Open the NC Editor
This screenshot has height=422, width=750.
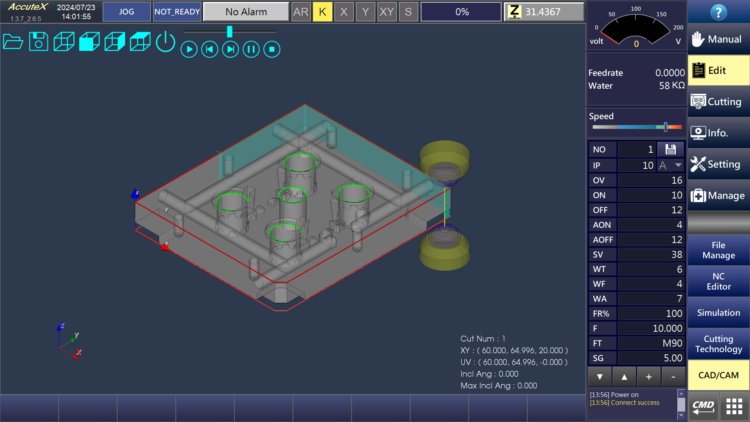coord(718,281)
